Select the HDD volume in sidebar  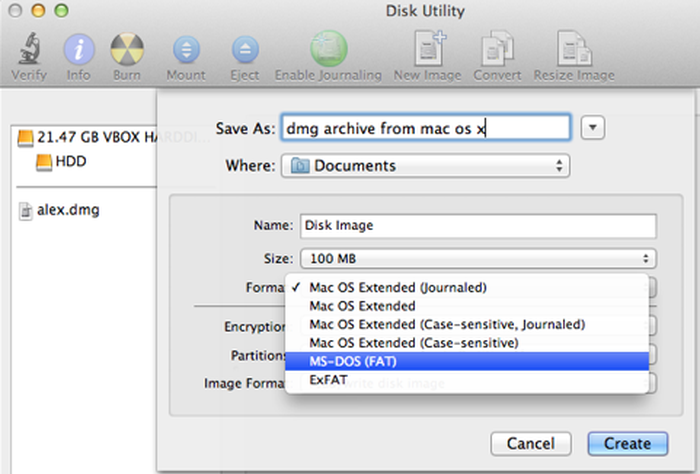[61, 161]
